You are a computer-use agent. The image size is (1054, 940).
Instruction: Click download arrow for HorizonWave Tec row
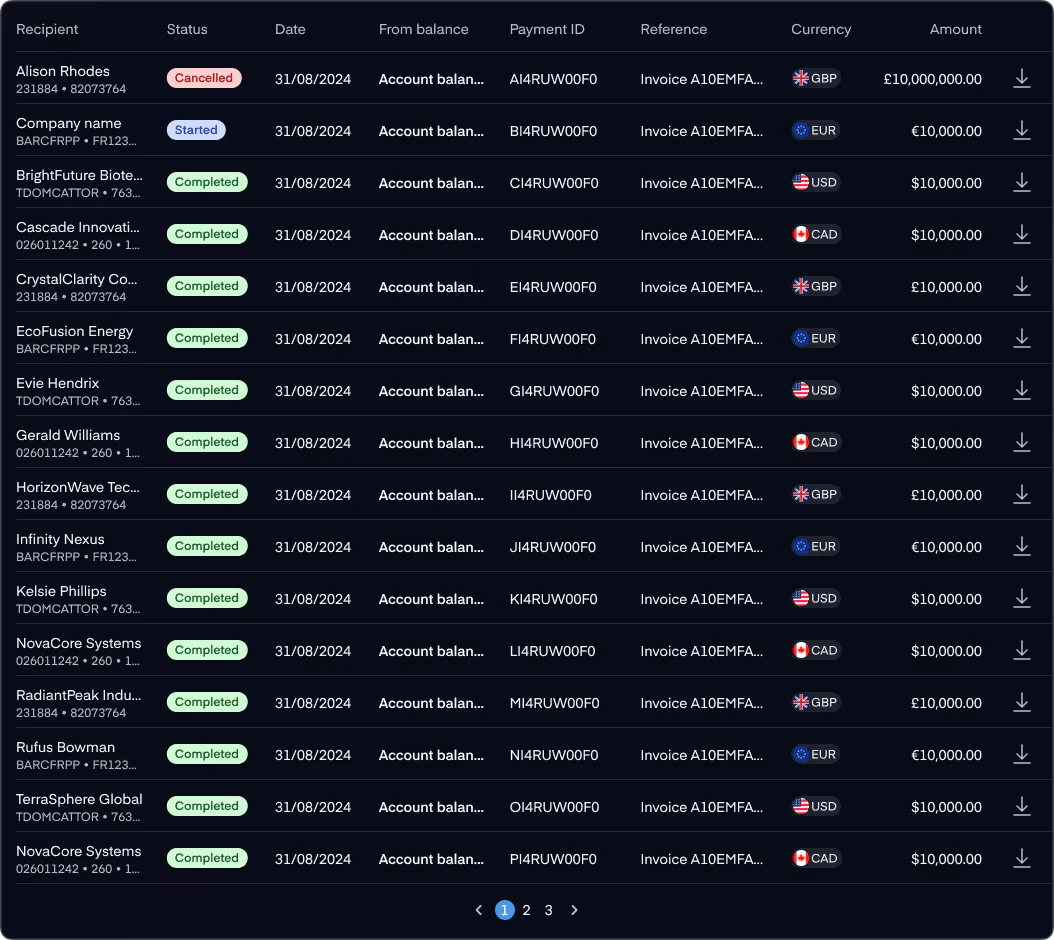(1021, 494)
